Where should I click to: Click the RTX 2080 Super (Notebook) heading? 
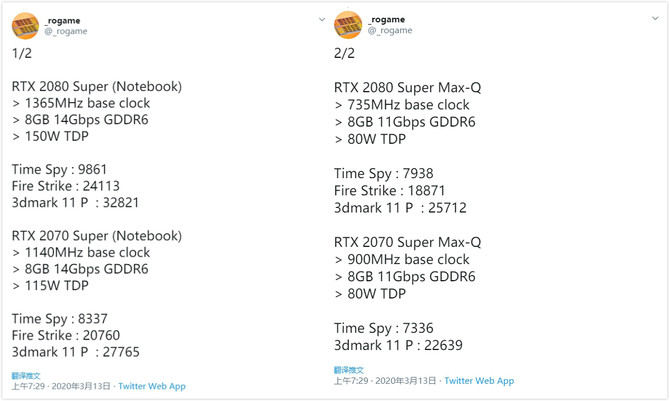coord(97,87)
